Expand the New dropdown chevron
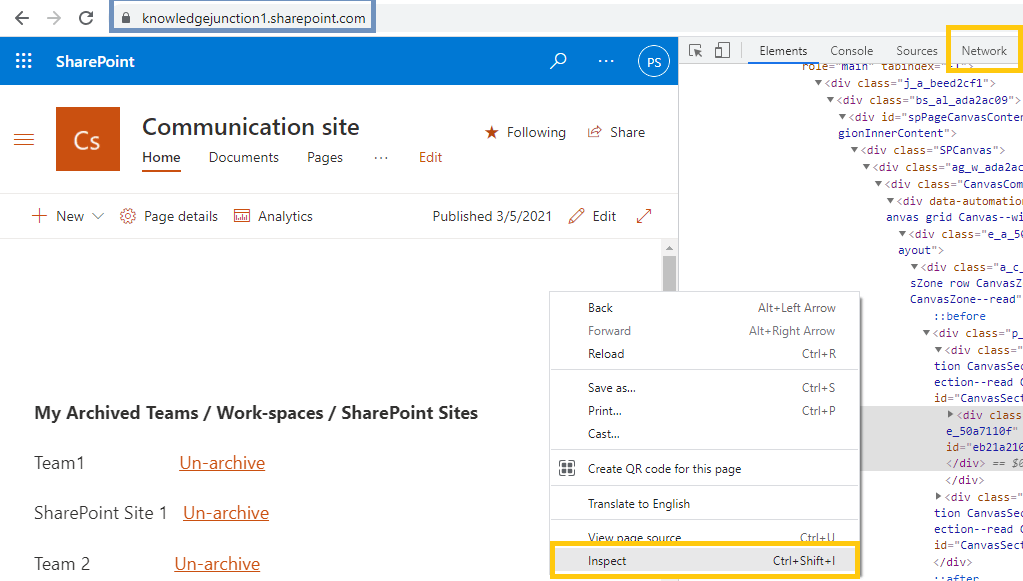This screenshot has width=1023, height=581. point(98,216)
